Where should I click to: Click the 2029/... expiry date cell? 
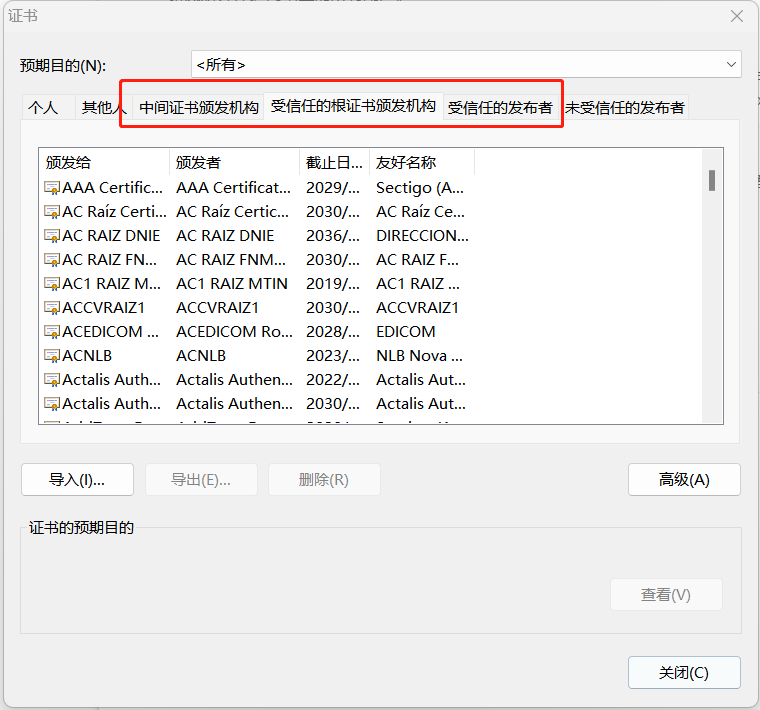(333, 188)
